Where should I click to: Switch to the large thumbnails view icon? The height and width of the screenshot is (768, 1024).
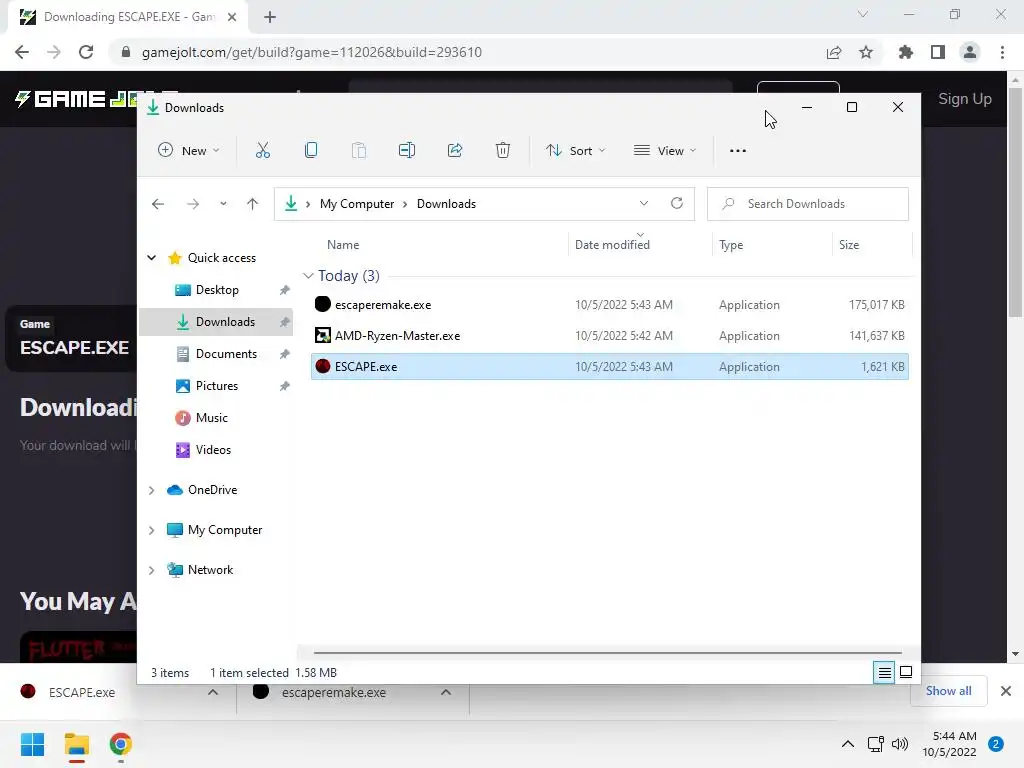pyautogui.click(x=906, y=672)
